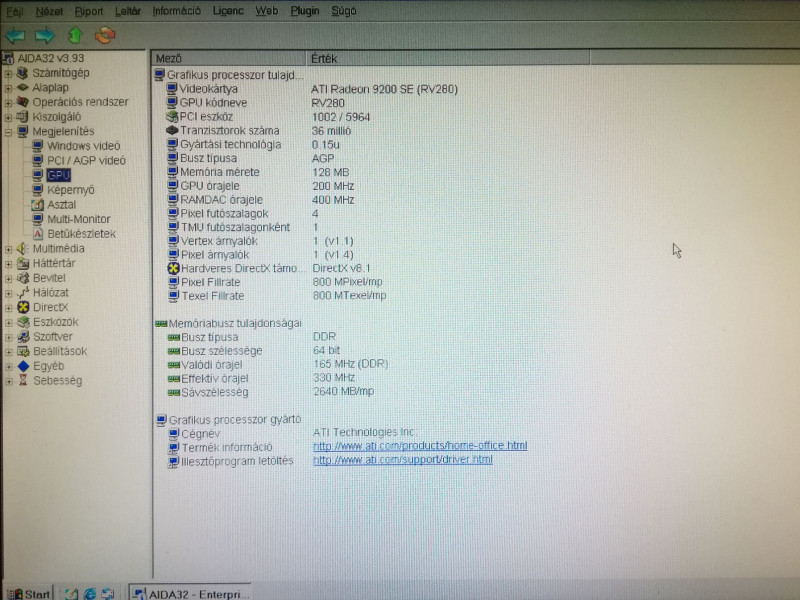Expand the Kiszolgáló tree node
The height and width of the screenshot is (600, 800).
(x=8, y=117)
